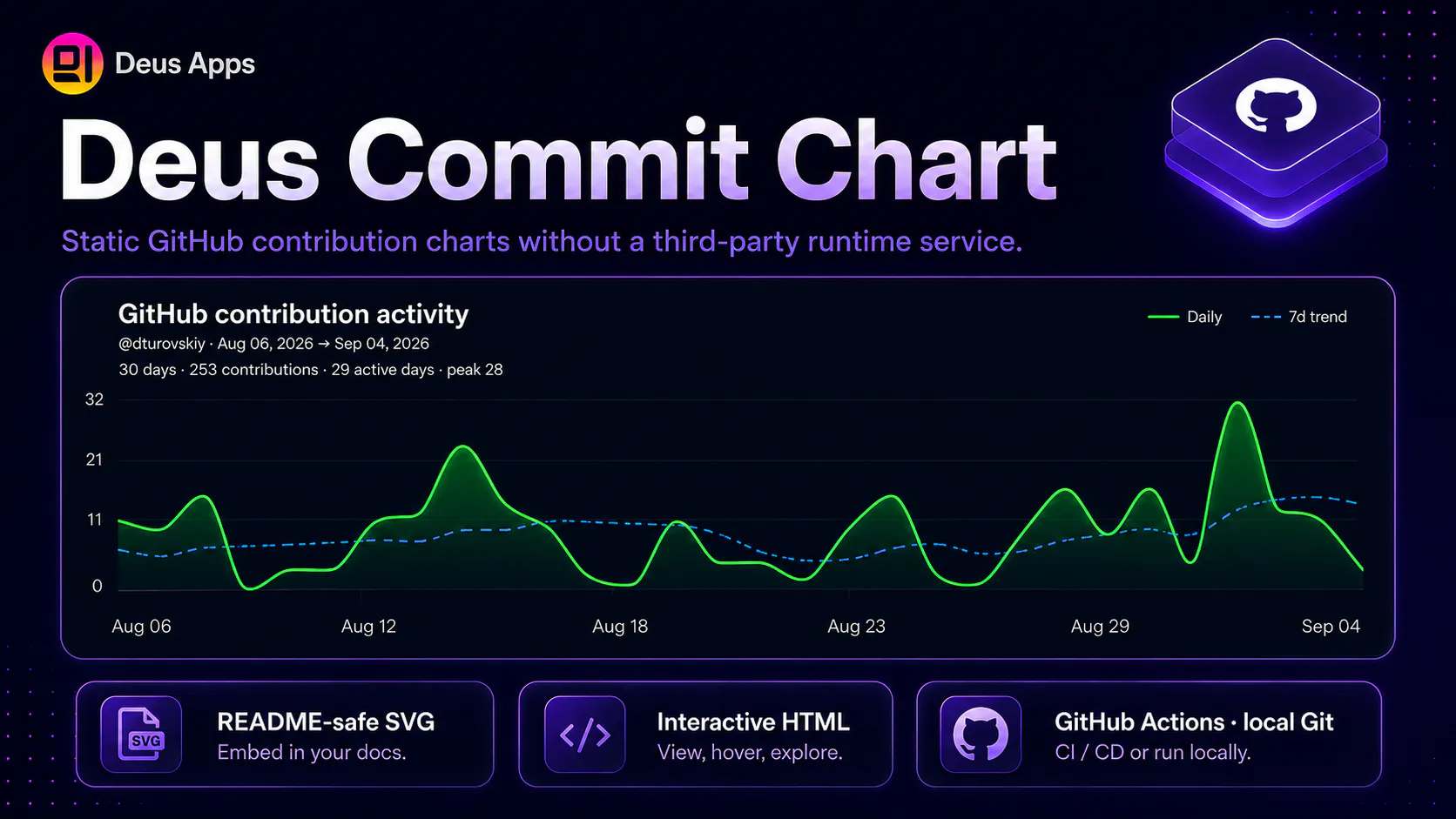The height and width of the screenshot is (819, 1456).
Task: Select the "Aug 23" x-axis date
Action: [x=856, y=627]
